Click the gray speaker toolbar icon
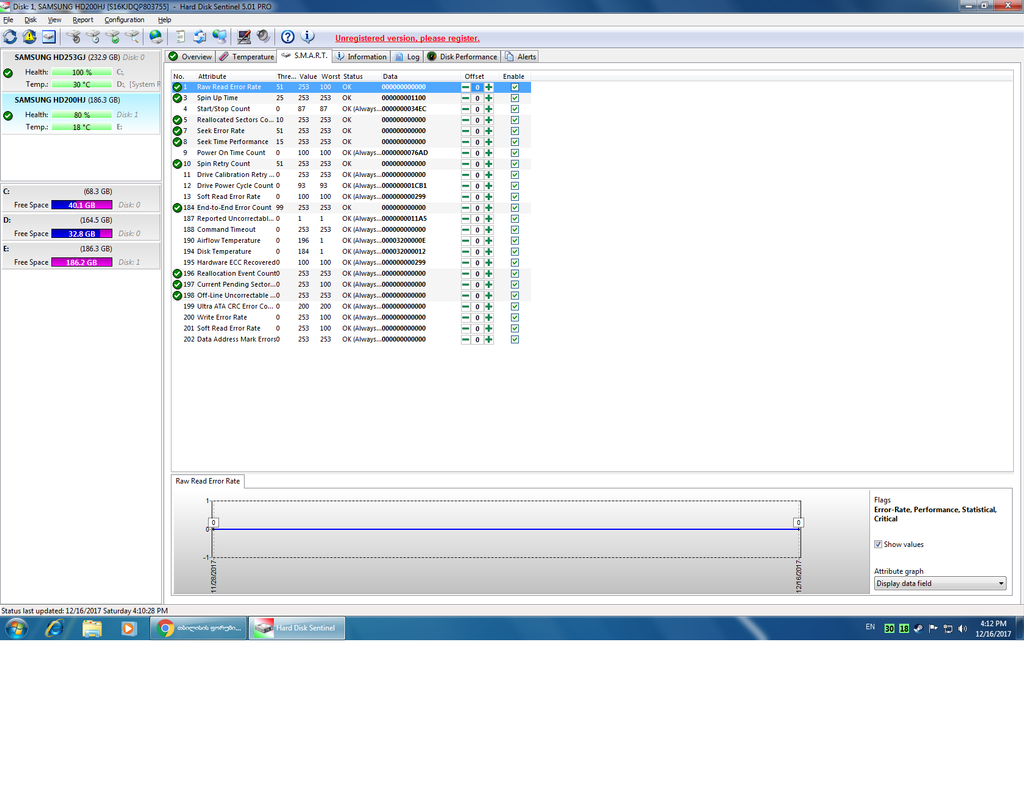The width and height of the screenshot is (1024, 811). [x=263, y=37]
